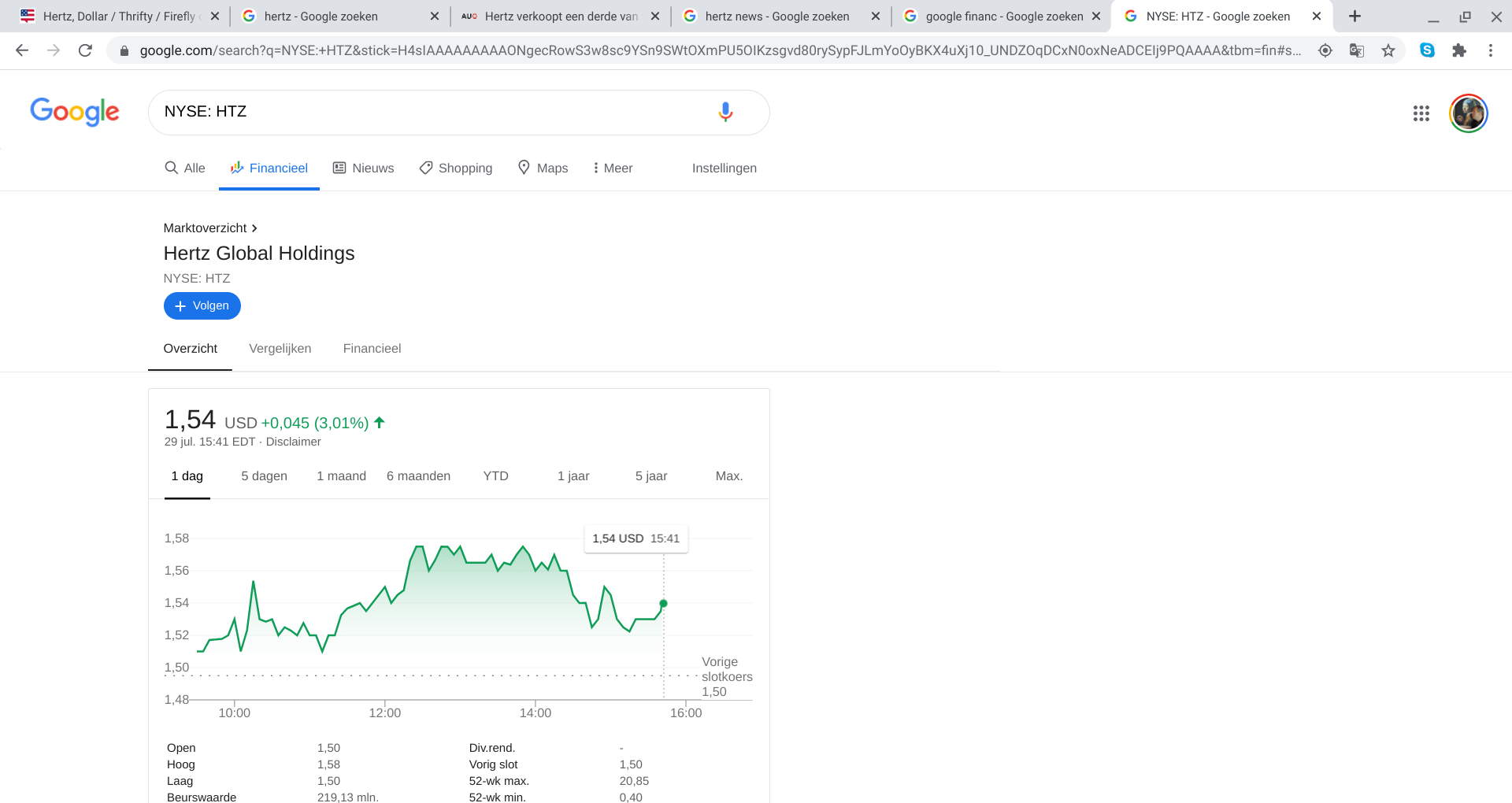1512x803 pixels.
Task: Open the Extensions puzzle icon
Action: (x=1458, y=50)
